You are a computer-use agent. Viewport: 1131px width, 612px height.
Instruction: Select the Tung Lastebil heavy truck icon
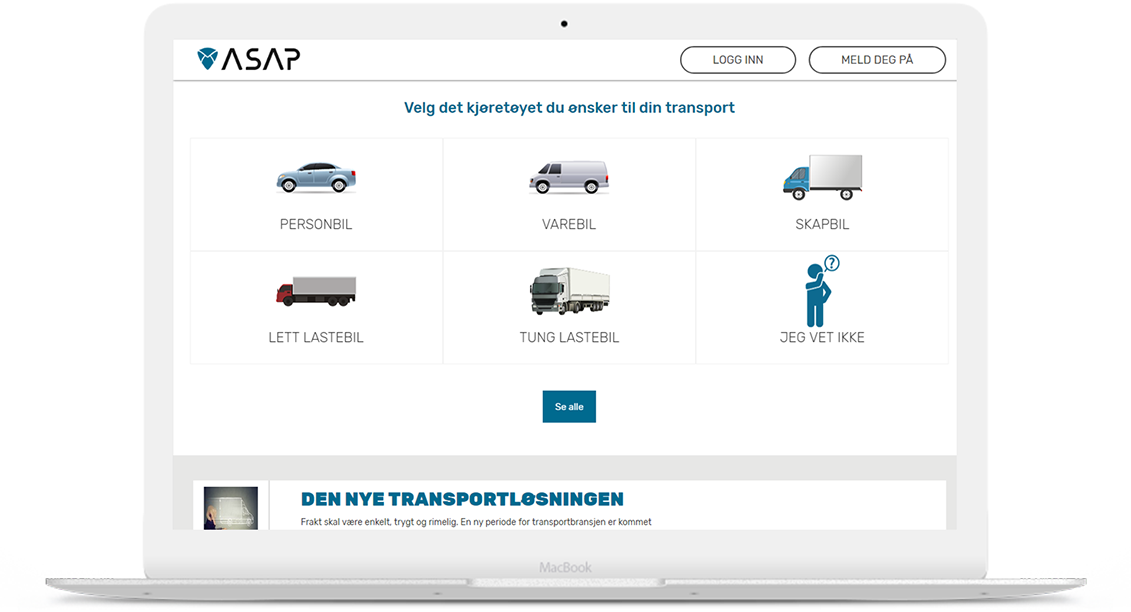tap(569, 289)
